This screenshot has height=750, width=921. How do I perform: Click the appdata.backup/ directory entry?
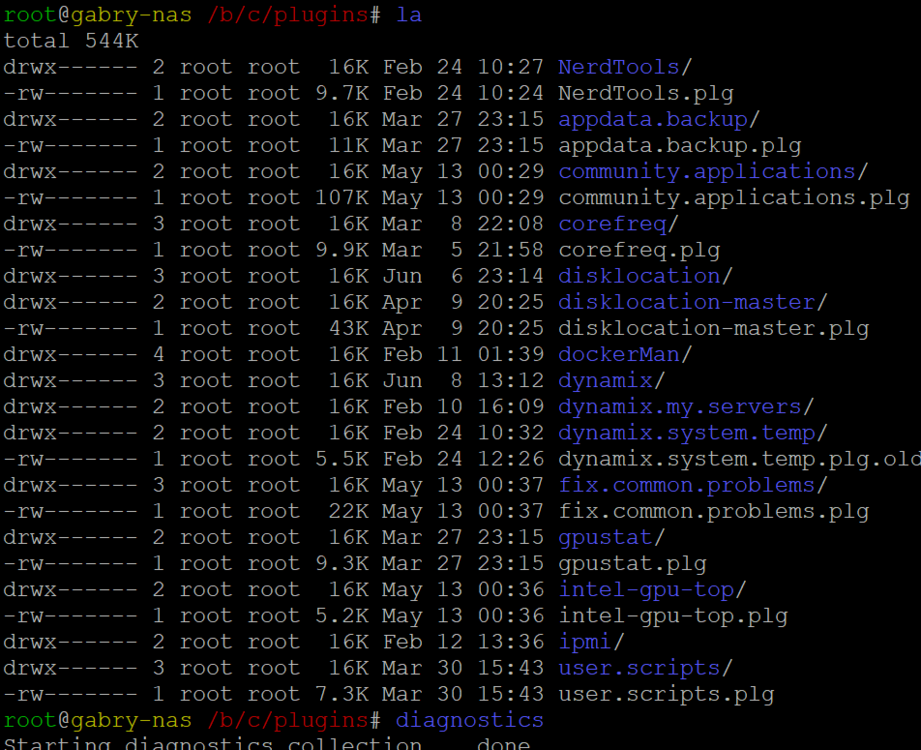point(659,119)
